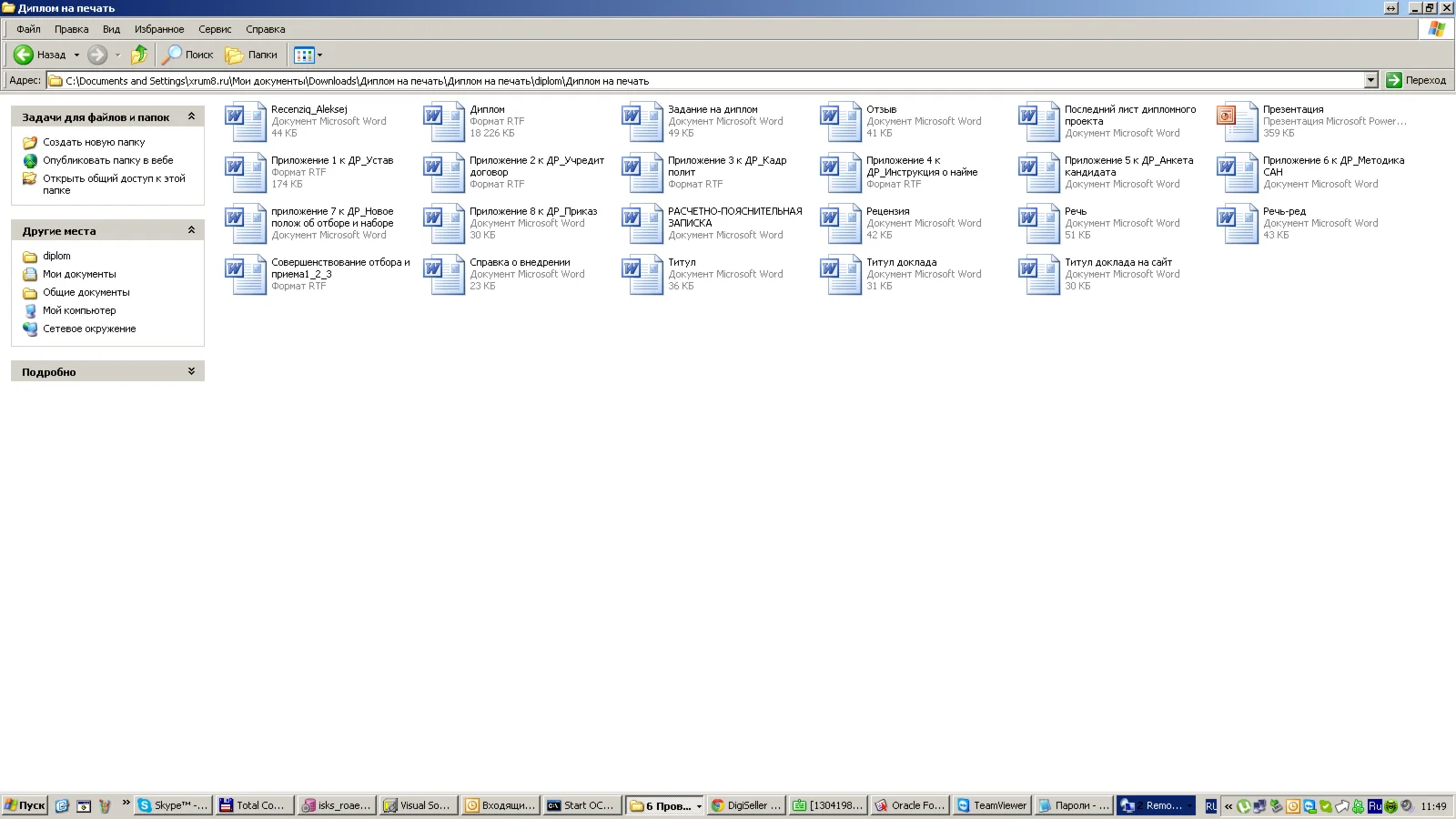1456x819 pixels.
Task: Open the Вид menu
Action: click(x=112, y=29)
